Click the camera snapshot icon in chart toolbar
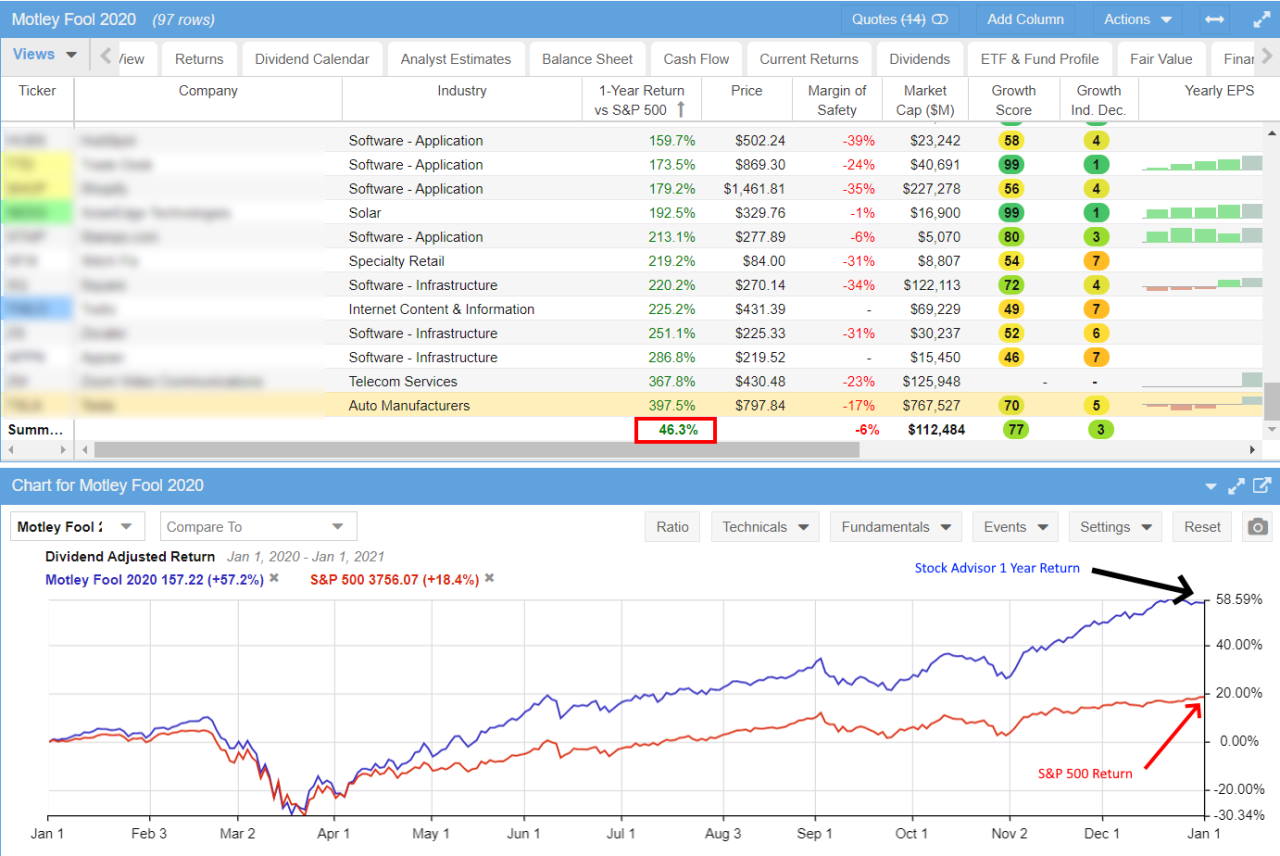The height and width of the screenshot is (856, 1280). (x=1259, y=527)
